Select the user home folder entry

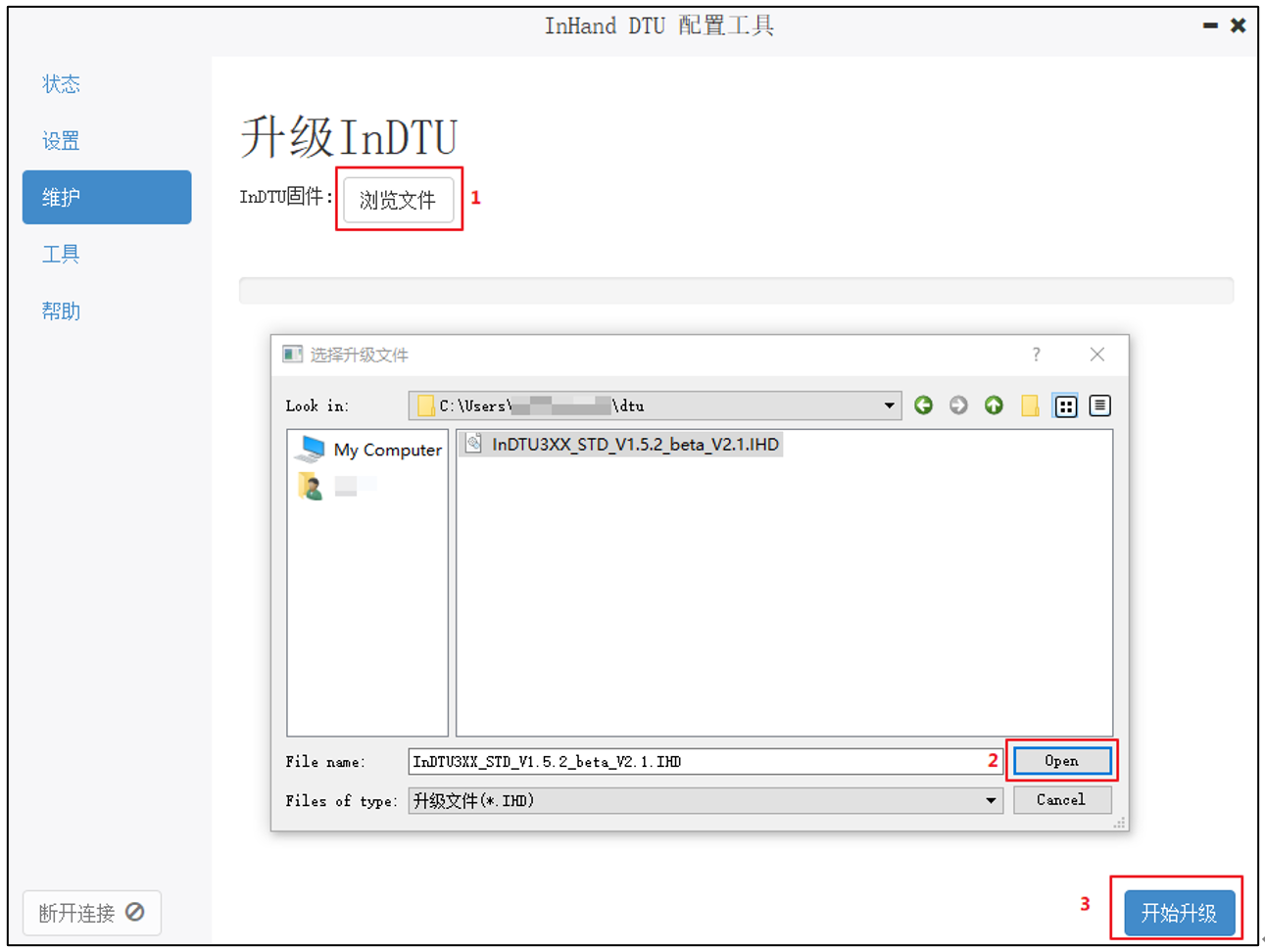(337, 485)
